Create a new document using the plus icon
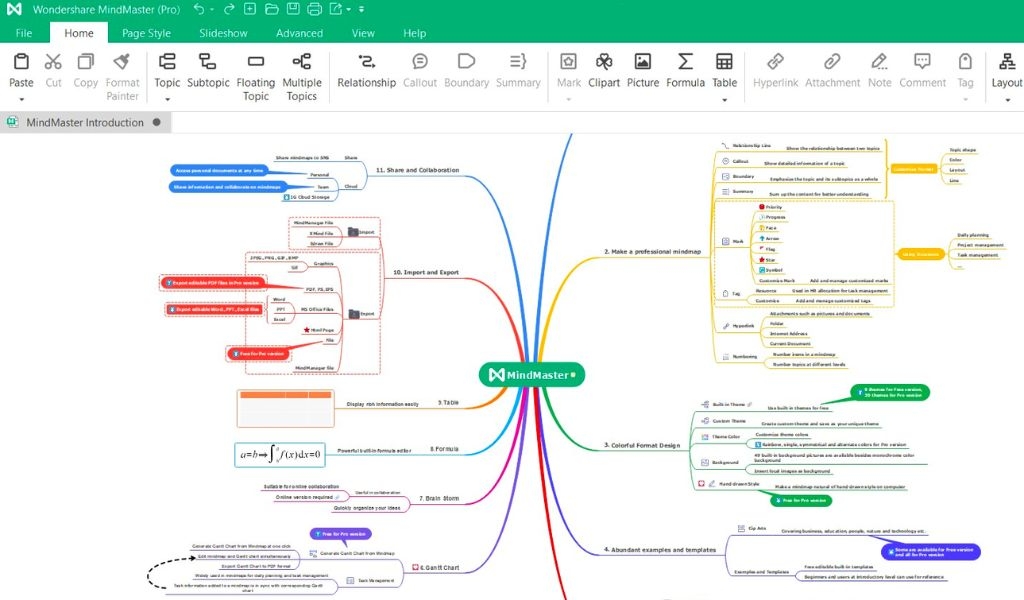1024x600 pixels. [249, 9]
